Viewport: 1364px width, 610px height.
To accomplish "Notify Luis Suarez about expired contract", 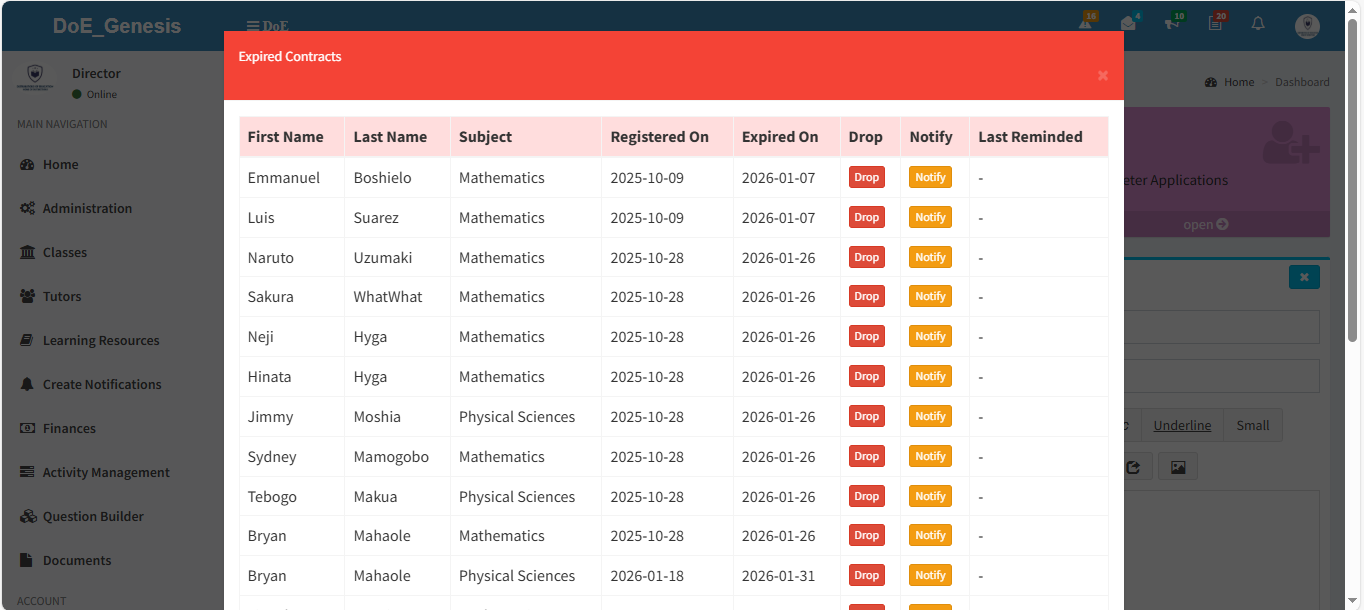I will click(929, 217).
